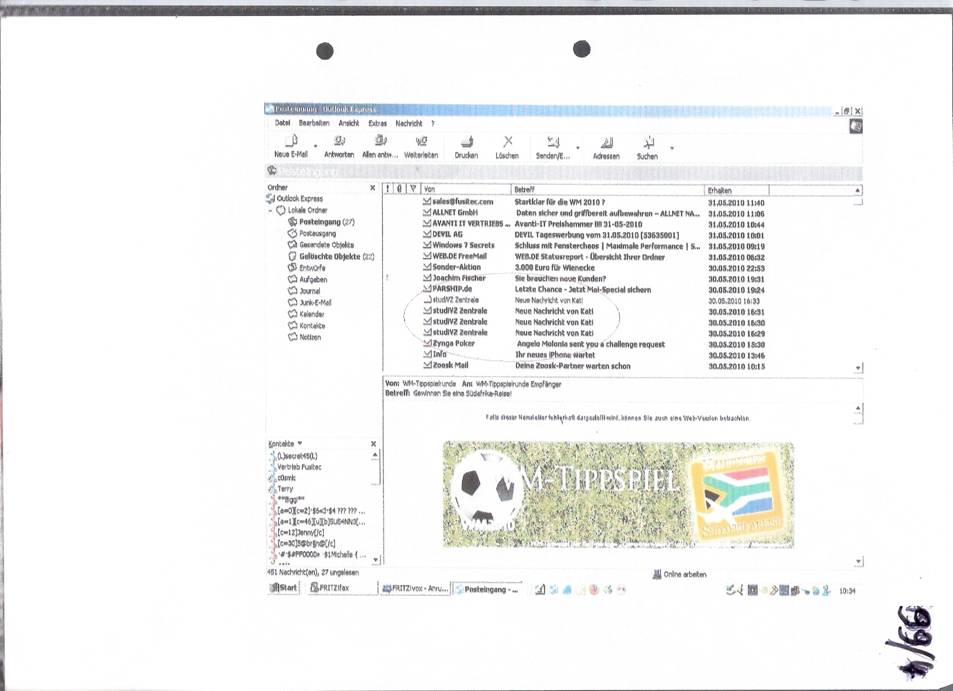Open the DEVIL AG Tageswerbung message
953x691 pixels.
[594, 235]
